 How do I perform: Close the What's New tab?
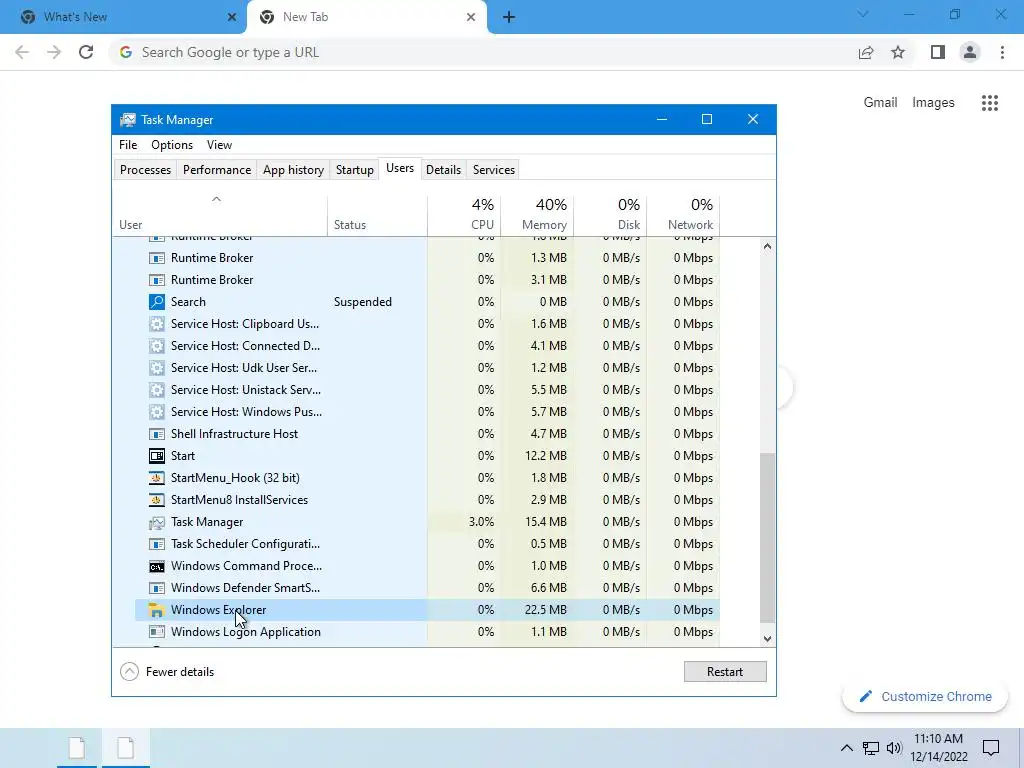tap(232, 18)
